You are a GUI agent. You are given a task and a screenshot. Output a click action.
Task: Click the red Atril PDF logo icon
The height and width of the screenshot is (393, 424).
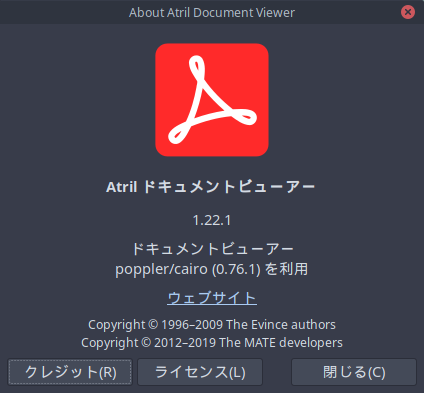[212, 100]
